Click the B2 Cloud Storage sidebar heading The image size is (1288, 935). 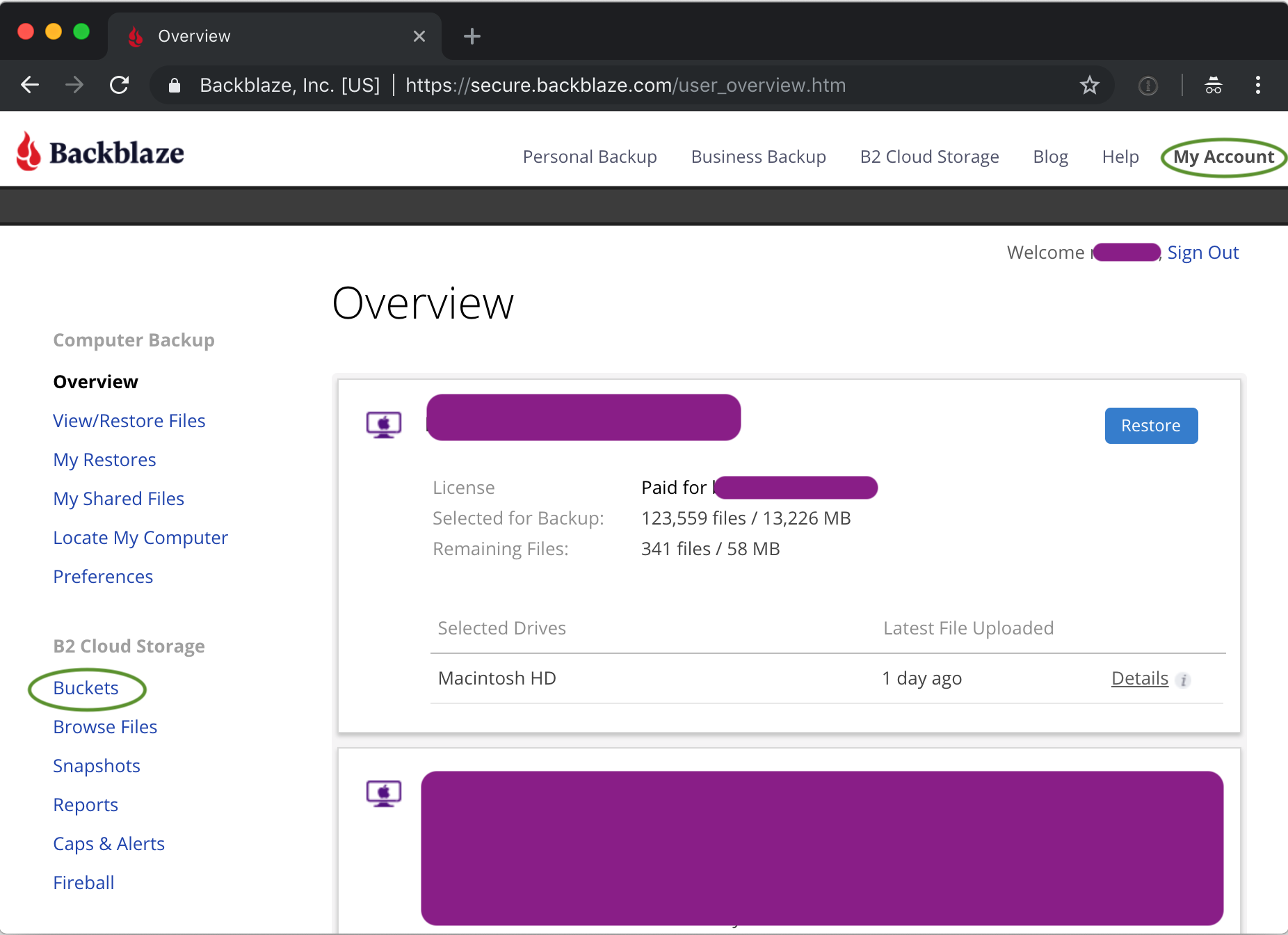[129, 646]
